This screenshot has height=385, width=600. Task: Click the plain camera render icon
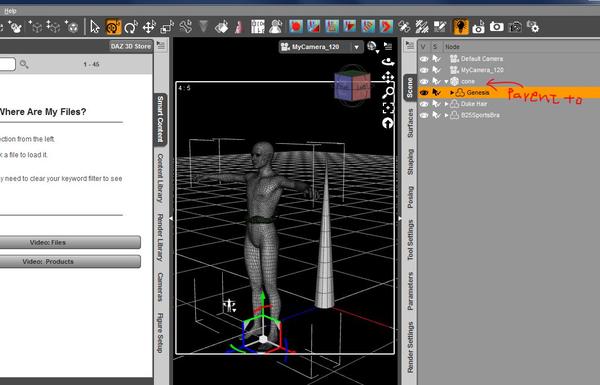click(x=497, y=27)
